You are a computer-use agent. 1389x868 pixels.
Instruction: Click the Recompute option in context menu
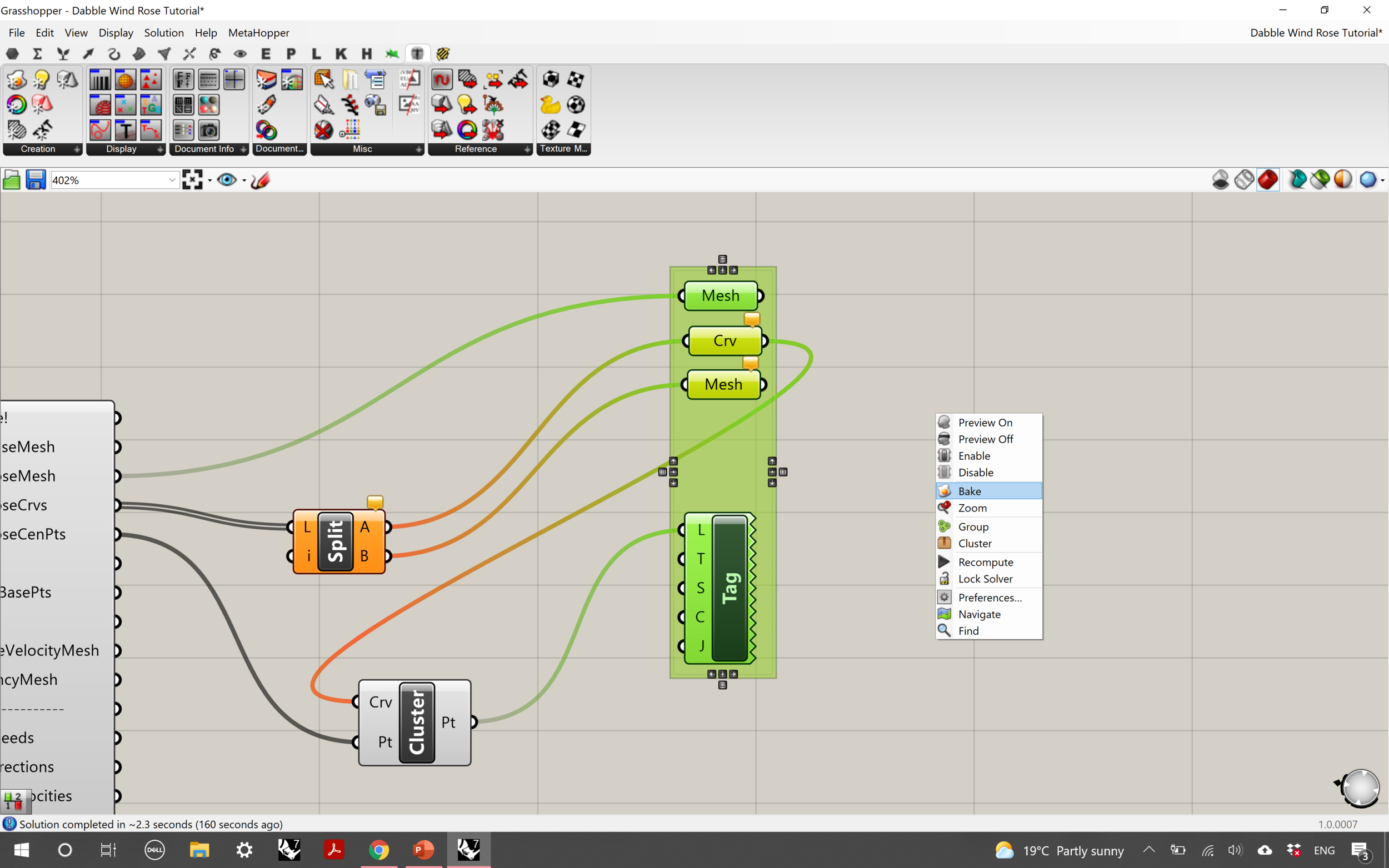(985, 561)
